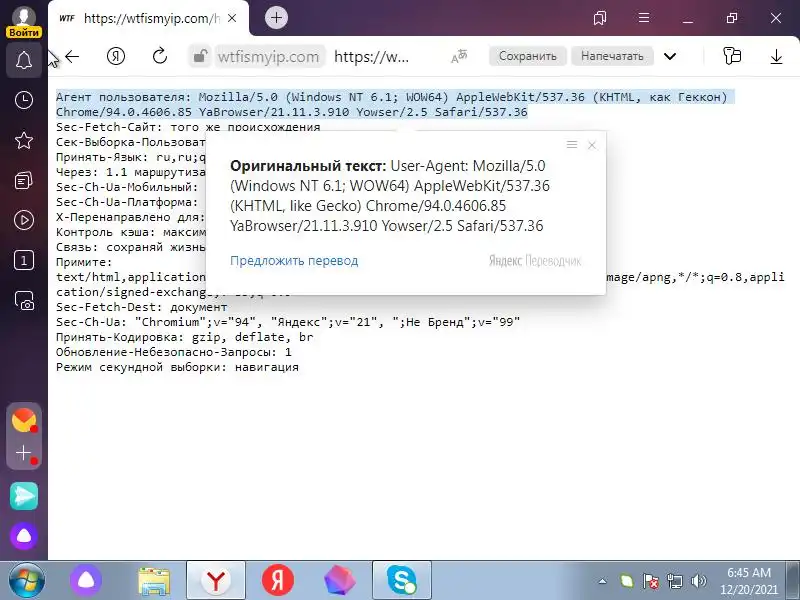This screenshot has height=600, width=800.
Task: Click the Sec-Fetch-Dest: документ line
Action: (x=141, y=307)
